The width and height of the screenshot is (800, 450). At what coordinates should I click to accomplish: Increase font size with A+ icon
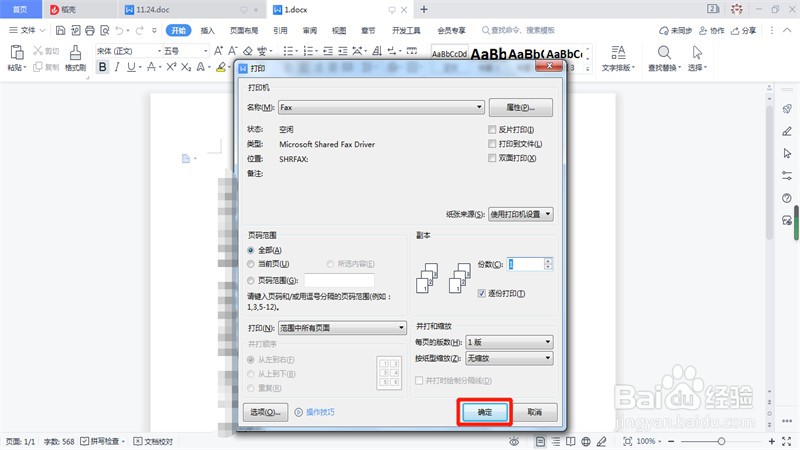pyautogui.click(x=218, y=51)
